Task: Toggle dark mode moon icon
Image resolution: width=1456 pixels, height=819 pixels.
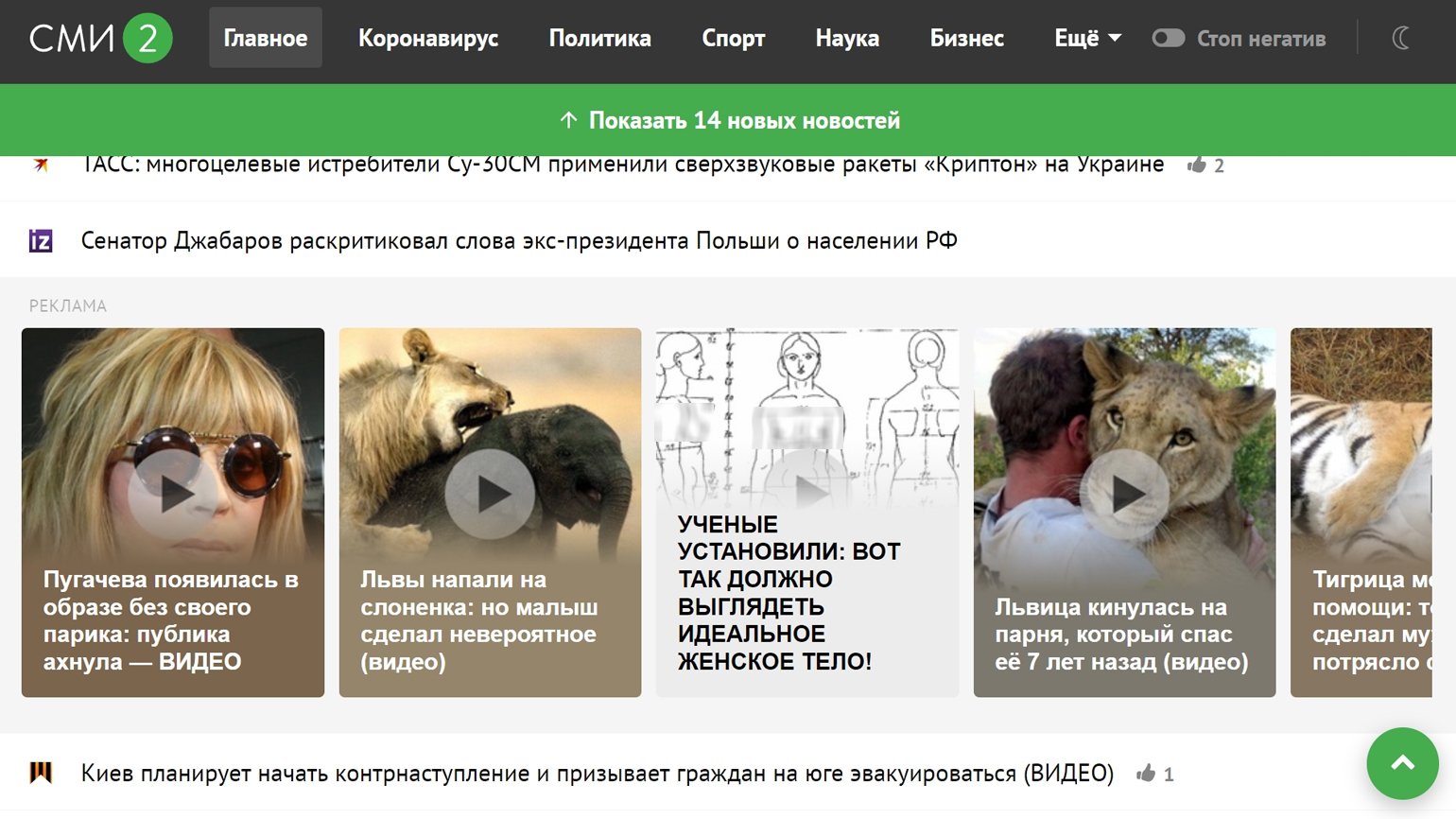Action: (1401, 38)
